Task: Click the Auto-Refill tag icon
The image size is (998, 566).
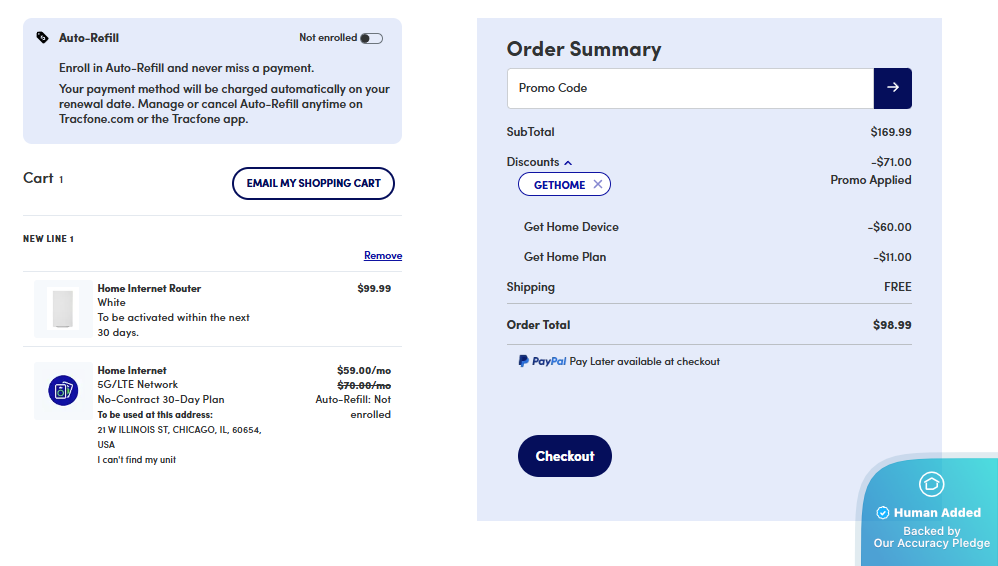Action: 42,38
